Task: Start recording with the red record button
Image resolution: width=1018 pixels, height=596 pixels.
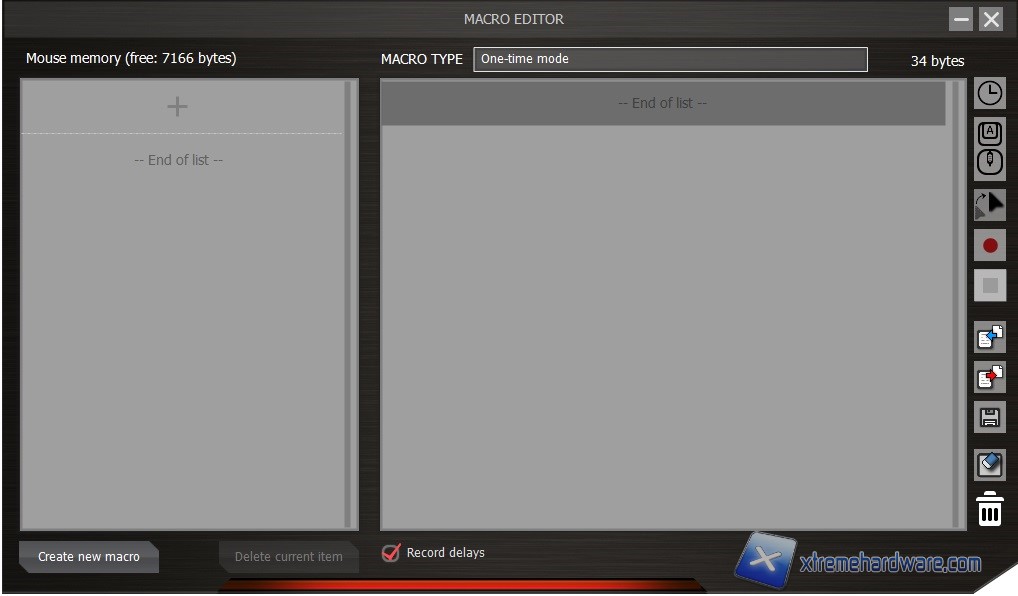Action: (989, 245)
